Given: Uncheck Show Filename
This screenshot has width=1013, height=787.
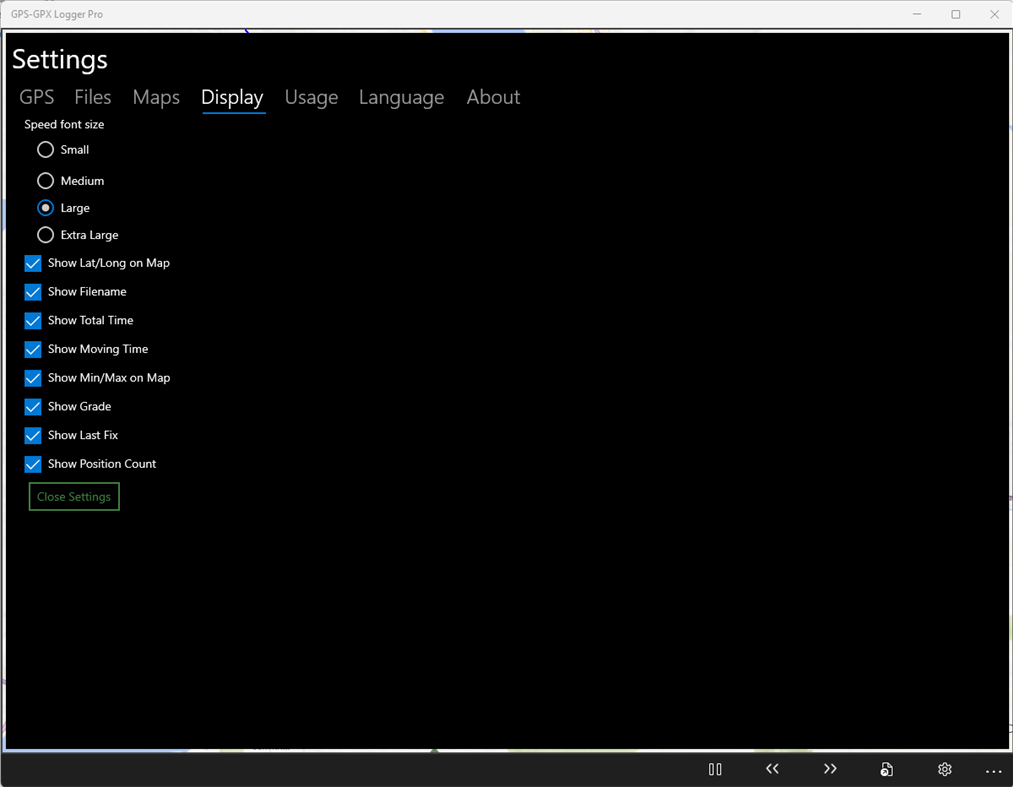Looking at the screenshot, I should click(x=32, y=291).
